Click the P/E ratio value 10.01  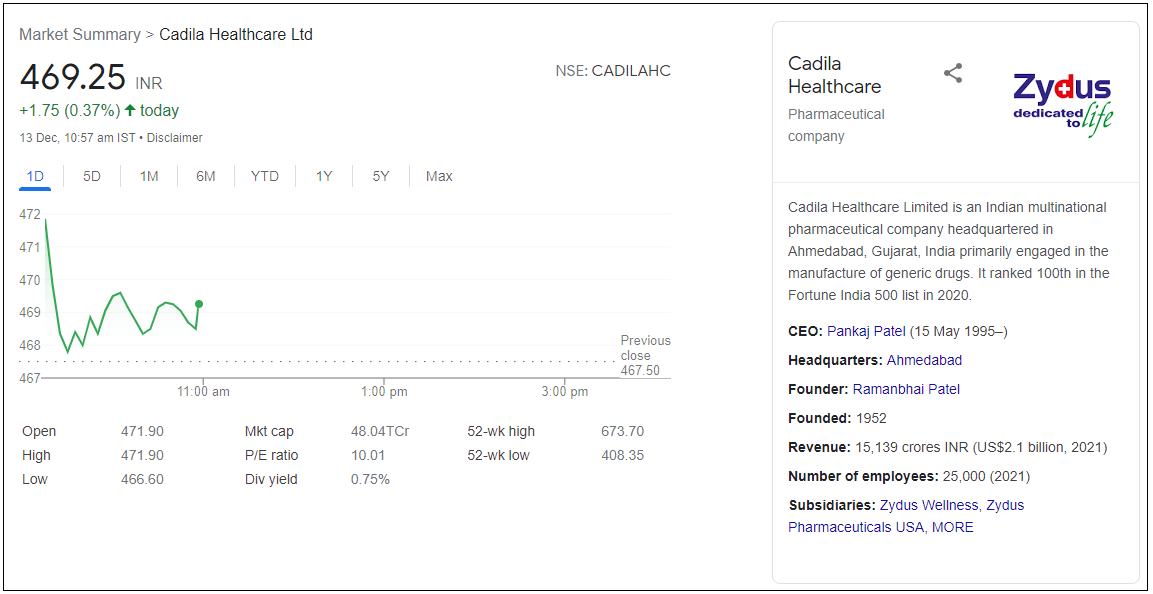[368, 455]
